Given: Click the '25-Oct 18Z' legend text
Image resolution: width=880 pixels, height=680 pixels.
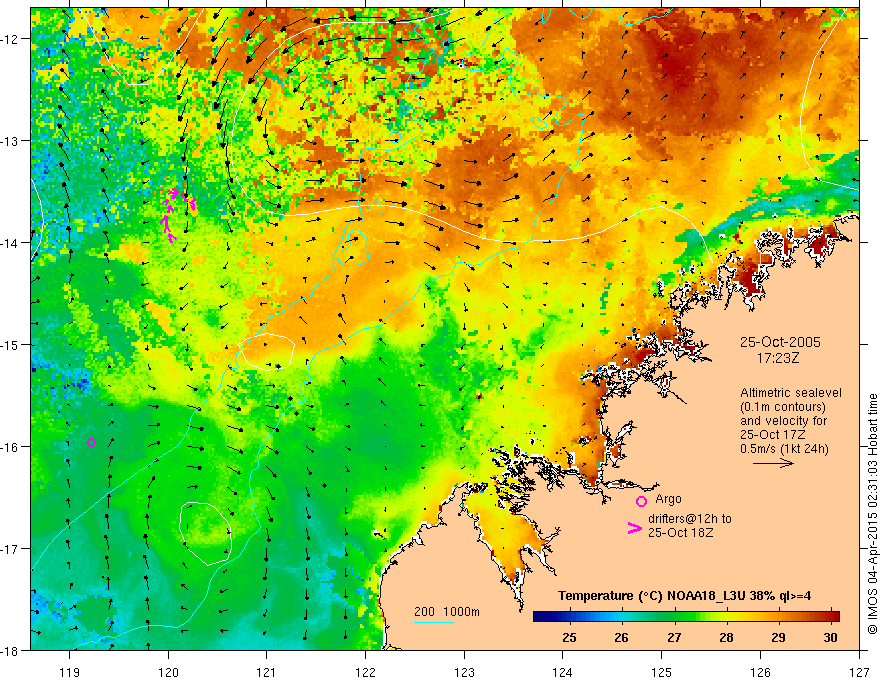Looking at the screenshot, I should (681, 532).
